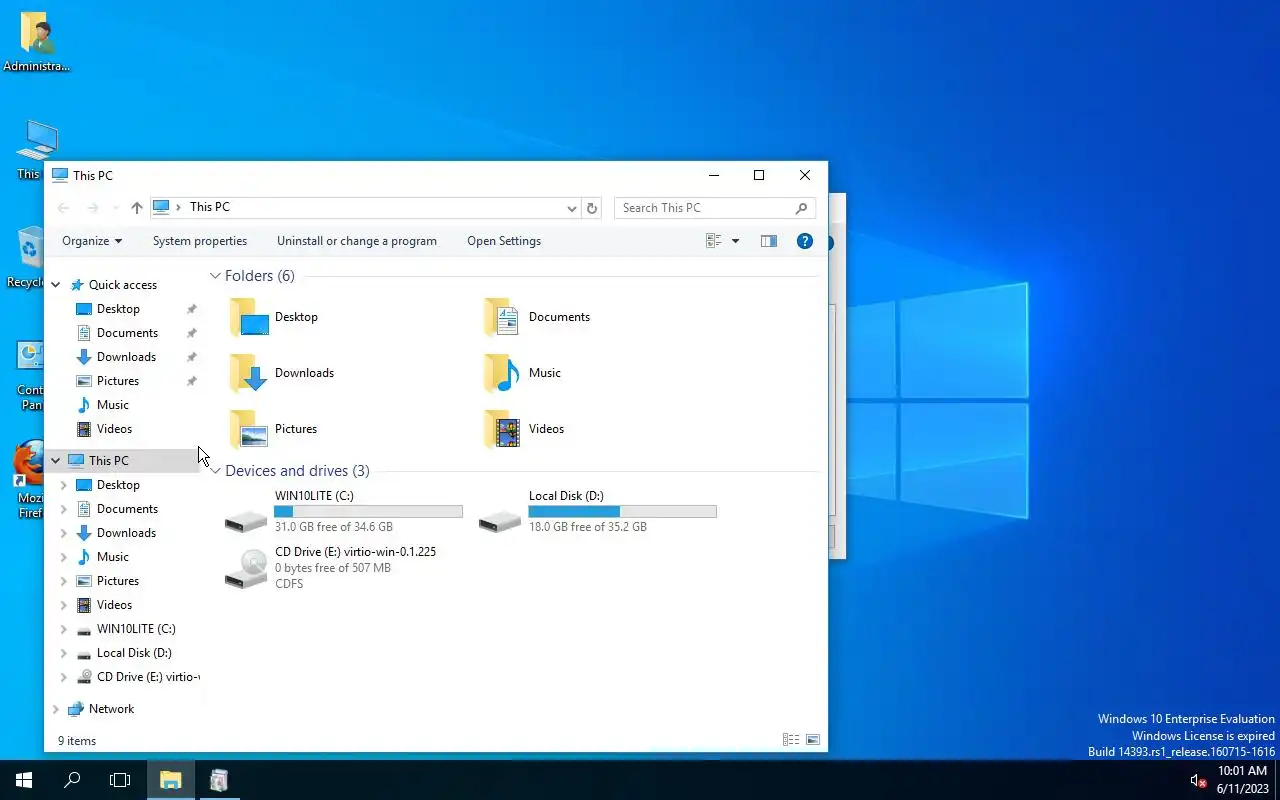Click Uninstall or change a program
Viewport: 1280px width, 800px height.
tap(357, 241)
